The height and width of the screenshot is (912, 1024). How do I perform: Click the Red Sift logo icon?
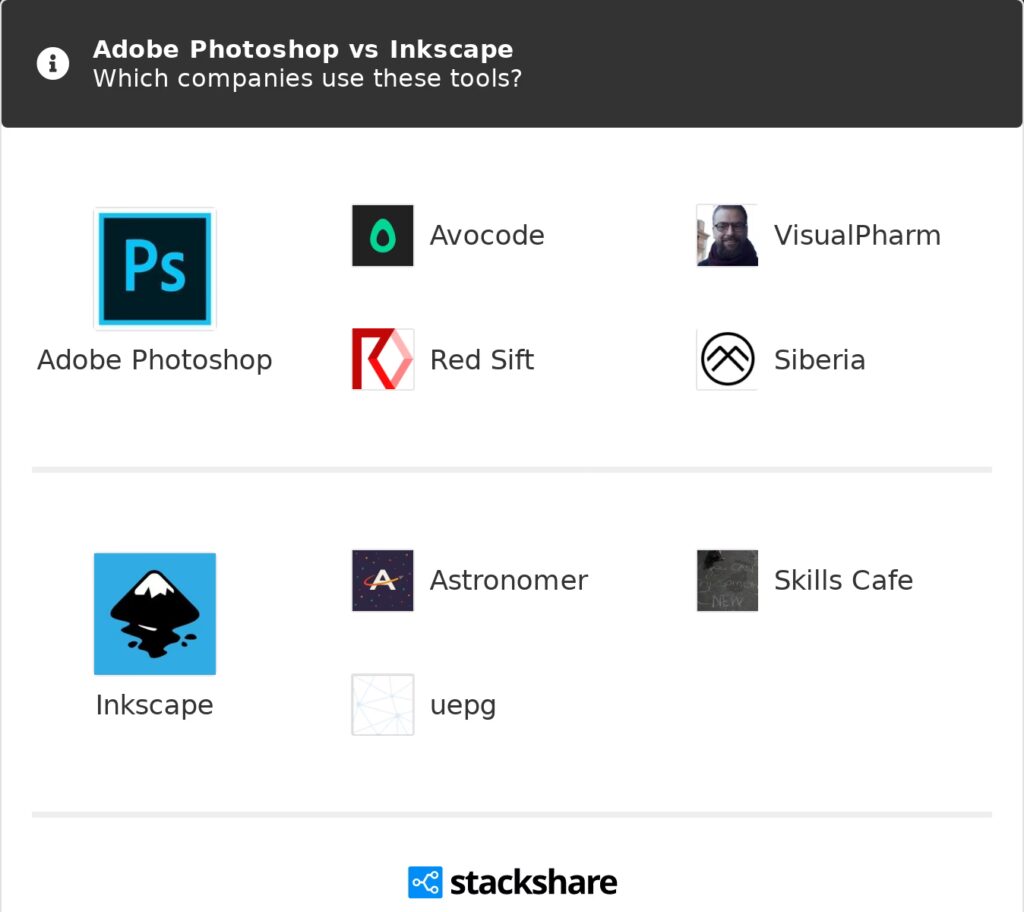click(383, 360)
